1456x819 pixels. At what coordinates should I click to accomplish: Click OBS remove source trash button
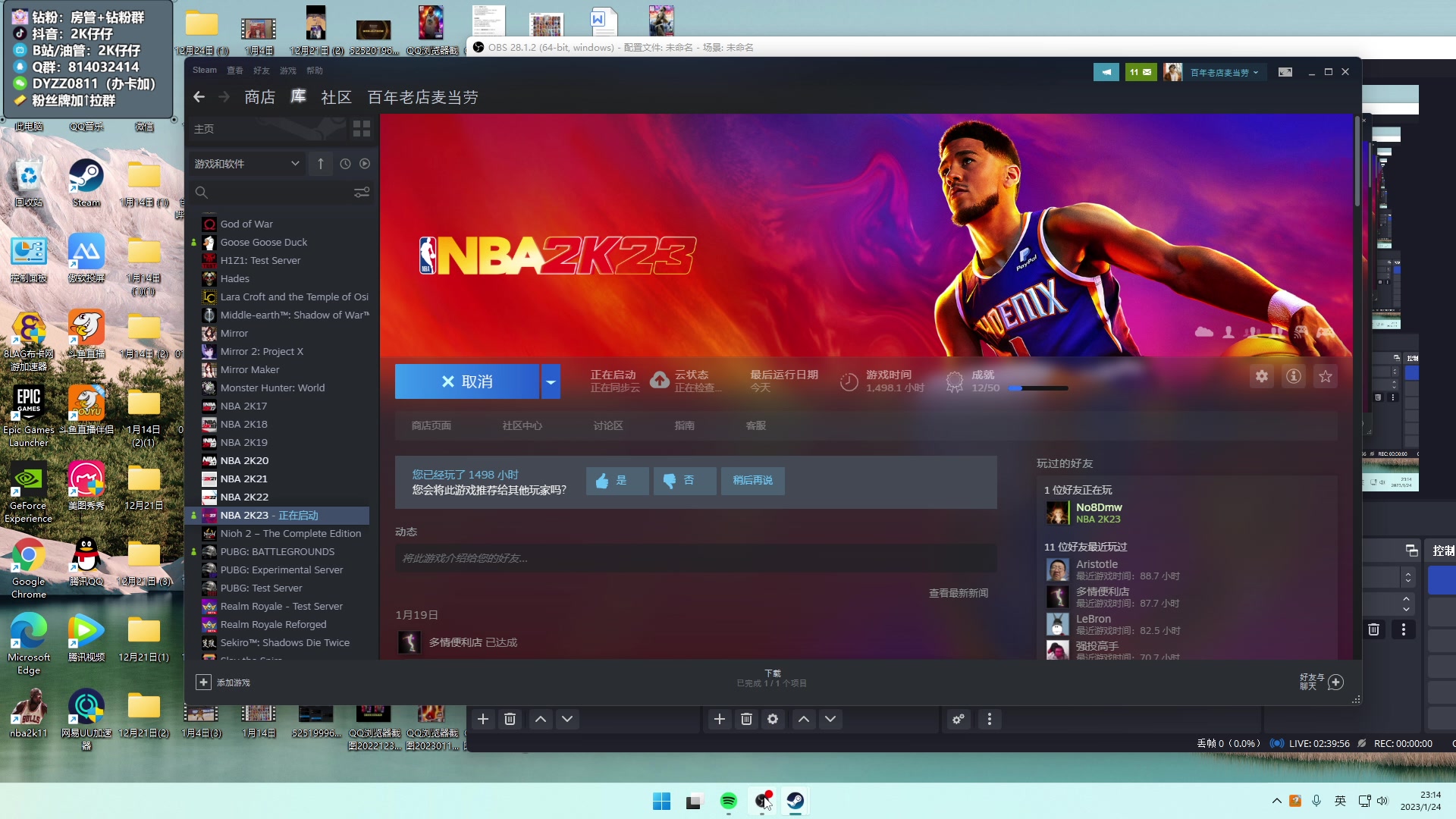coord(746,719)
